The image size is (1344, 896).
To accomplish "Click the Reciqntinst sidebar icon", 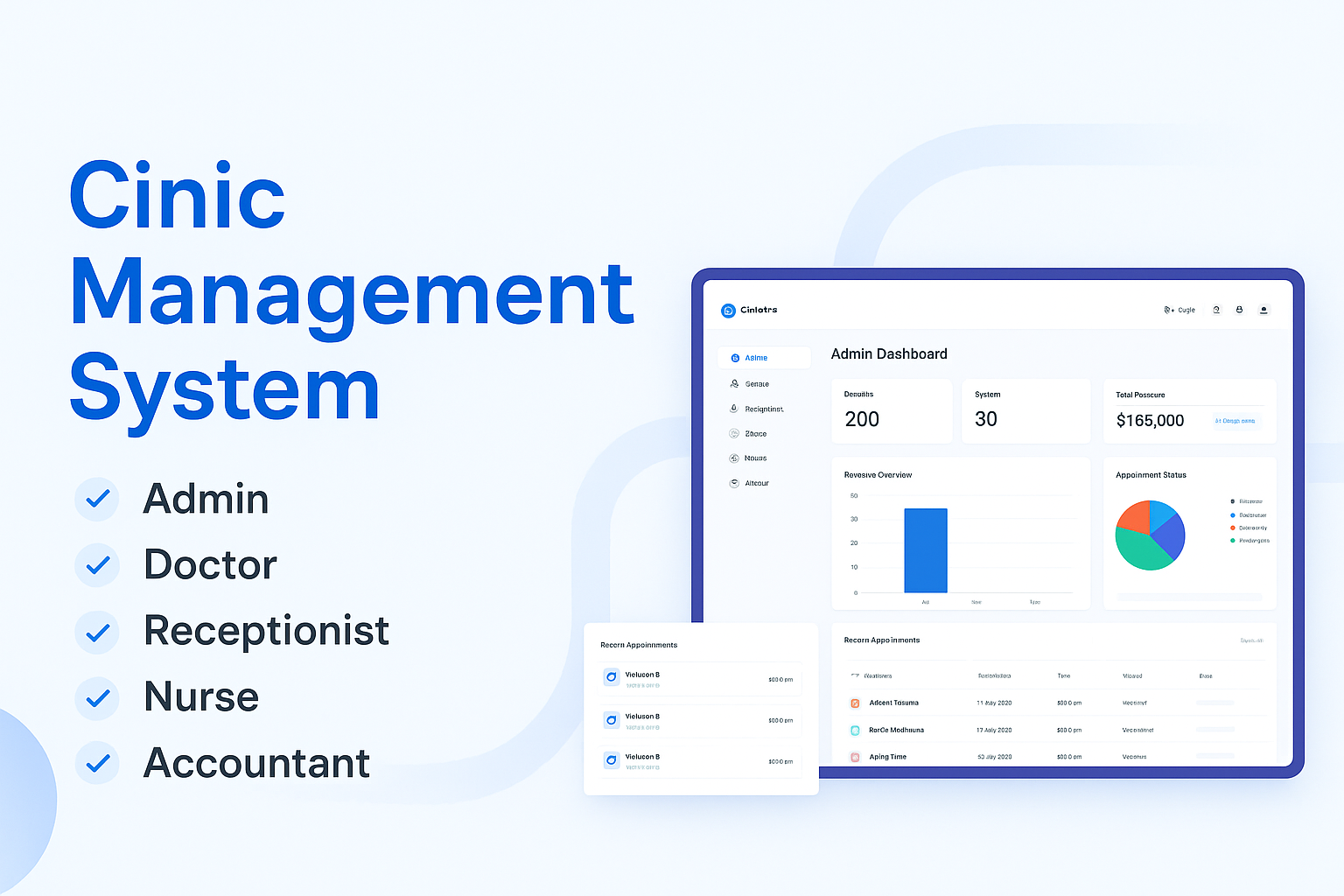I will [734, 409].
